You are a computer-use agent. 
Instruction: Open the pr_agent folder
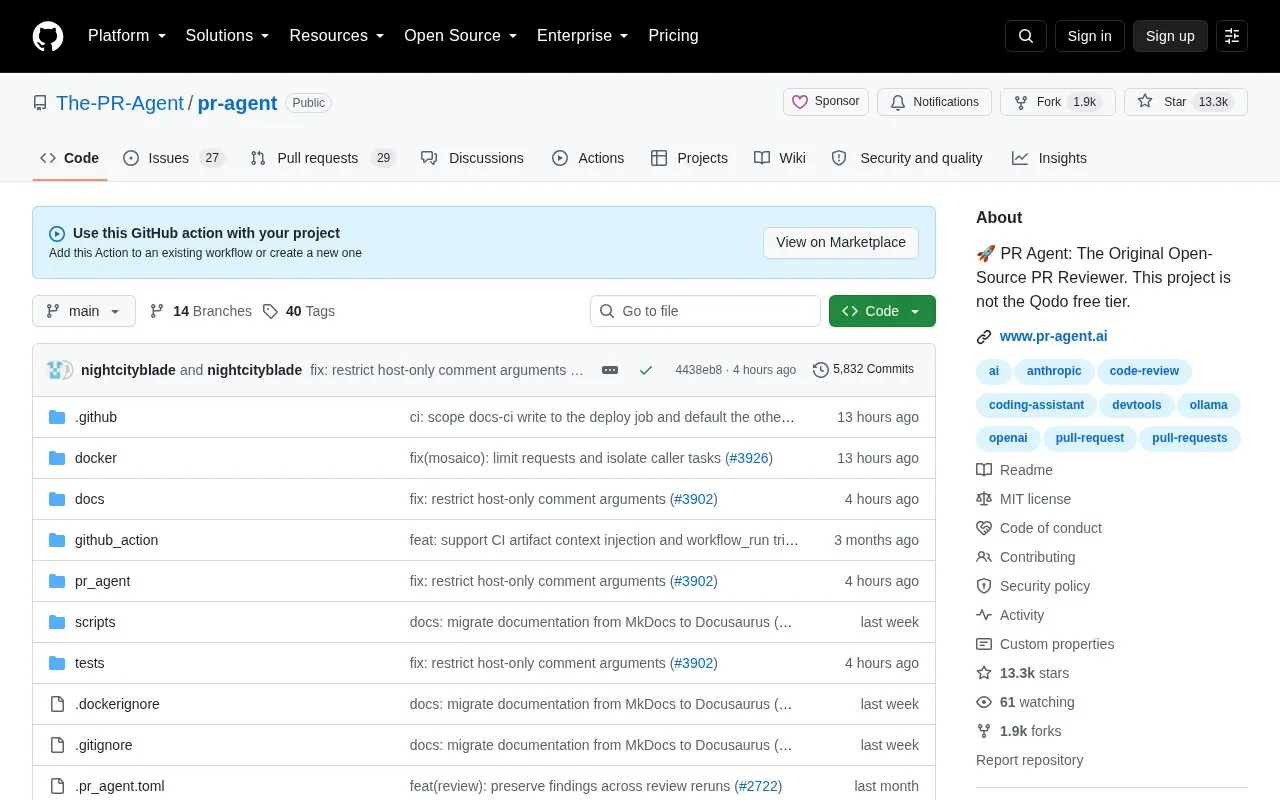tap(102, 581)
